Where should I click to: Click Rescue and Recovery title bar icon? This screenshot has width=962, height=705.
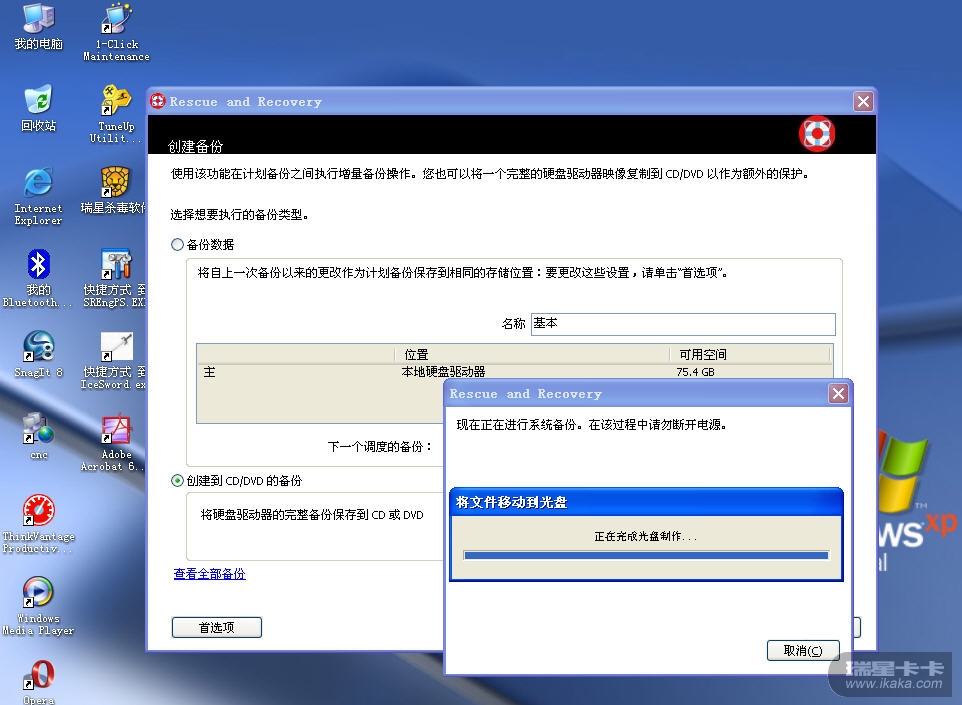click(158, 101)
